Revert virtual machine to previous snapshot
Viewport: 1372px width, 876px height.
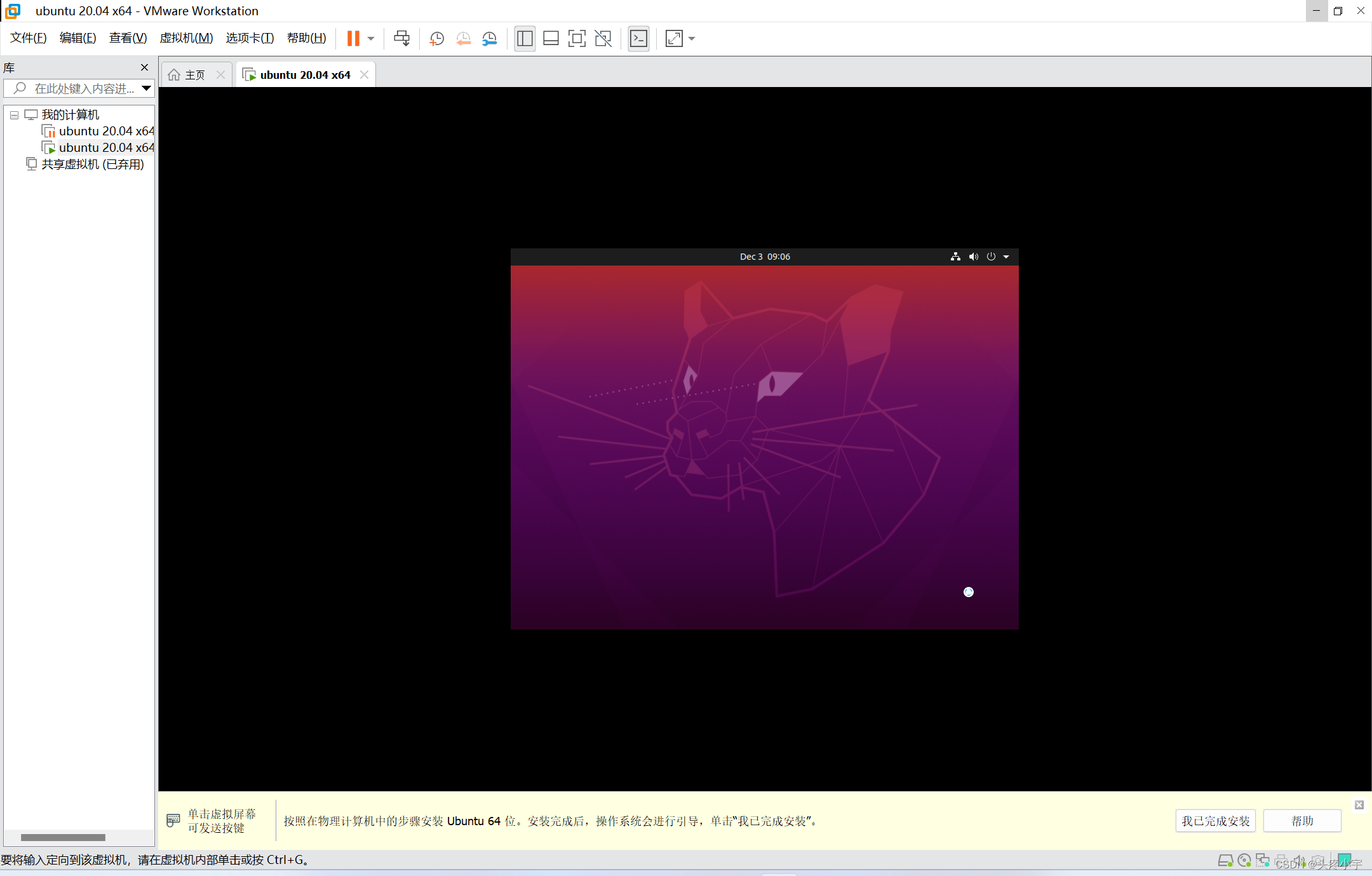463,39
